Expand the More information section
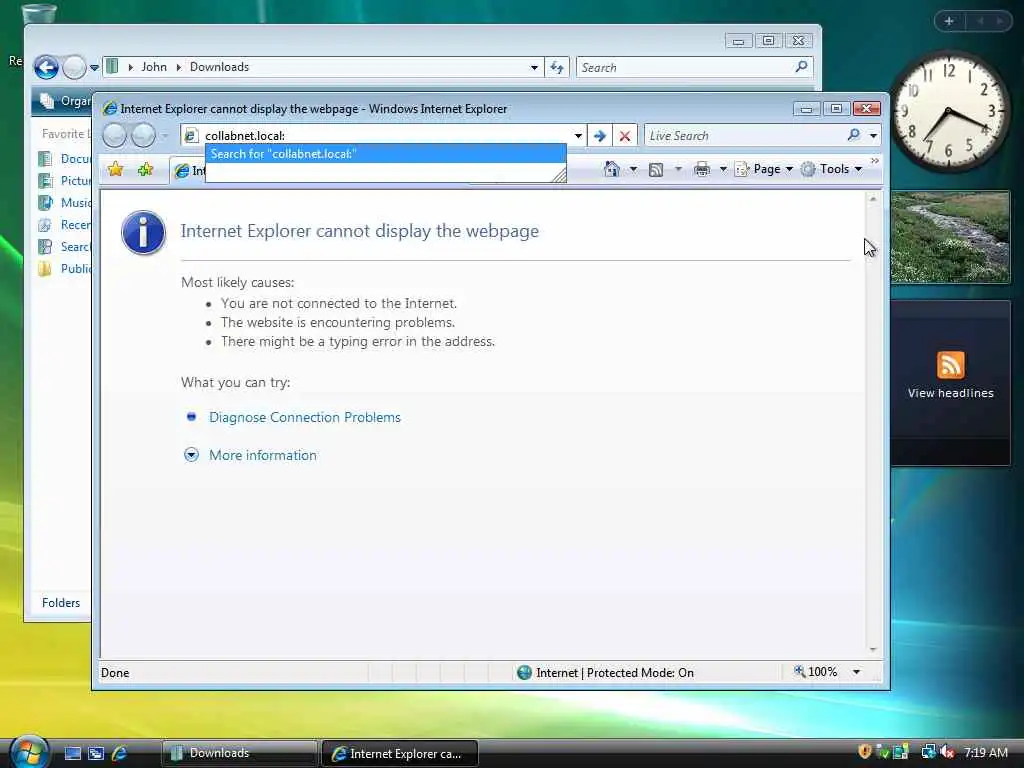Screen dimensions: 1024x768 click(191, 455)
